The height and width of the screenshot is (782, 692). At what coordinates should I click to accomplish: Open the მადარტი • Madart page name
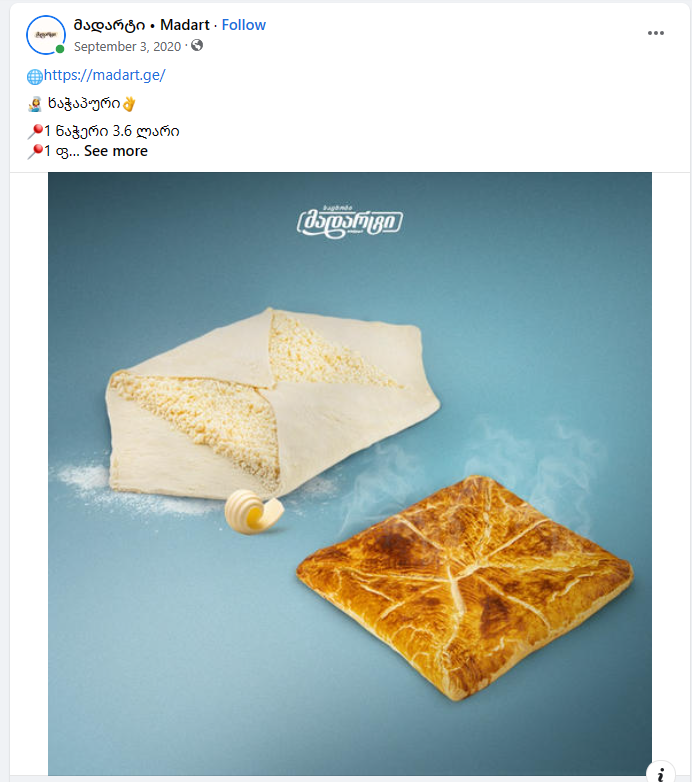(x=142, y=25)
